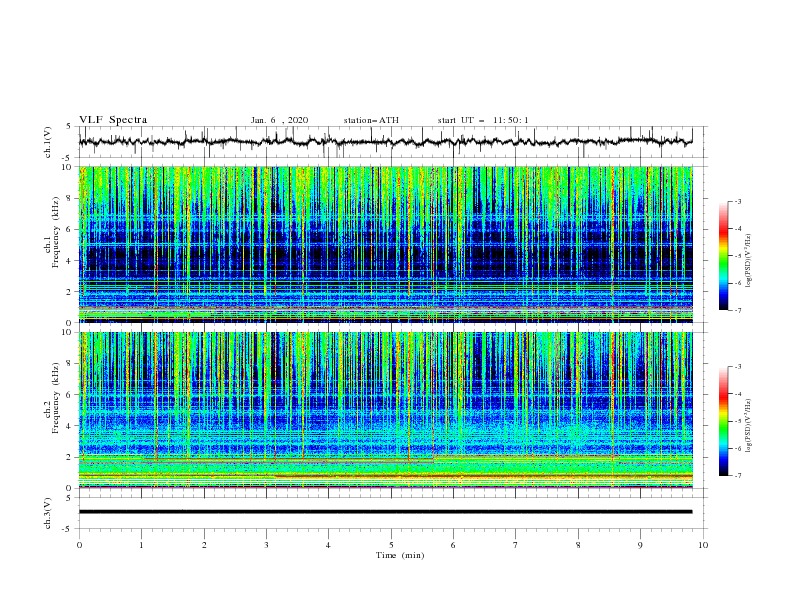Click the "ch.2 Frequency (kHz)" axis label

52,408
